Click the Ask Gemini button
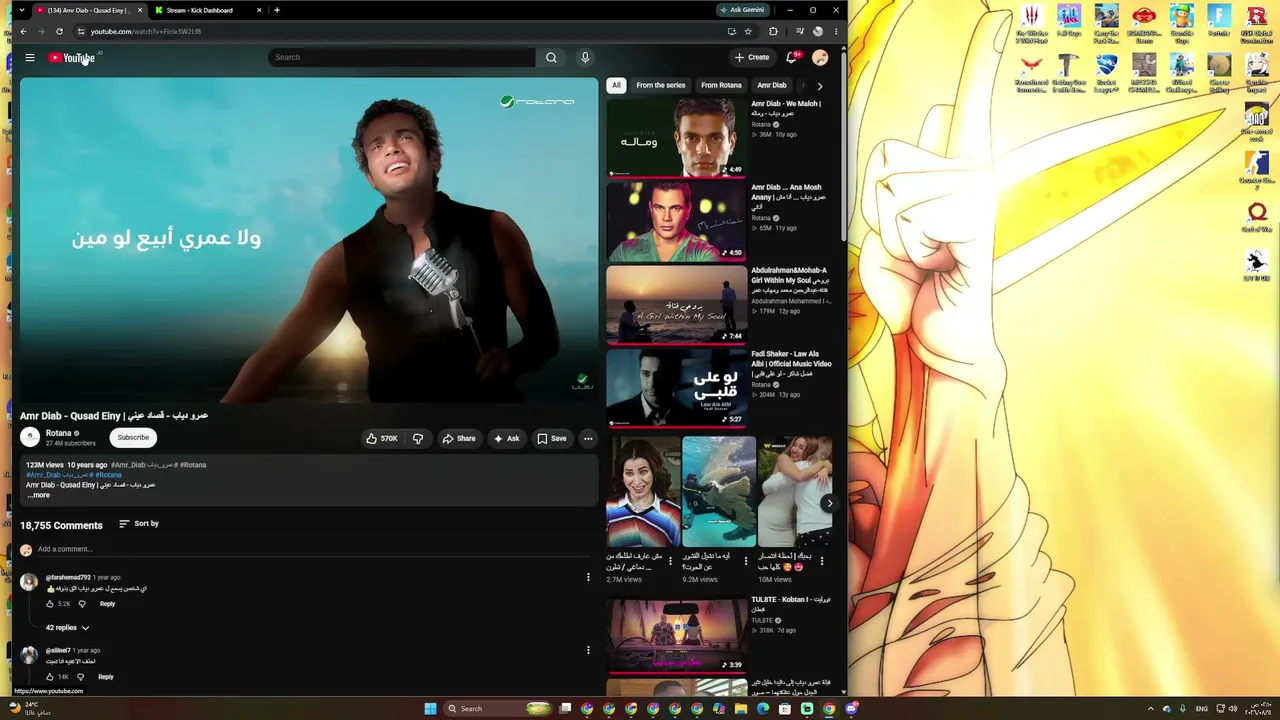The width and height of the screenshot is (1280, 720). pos(742,10)
